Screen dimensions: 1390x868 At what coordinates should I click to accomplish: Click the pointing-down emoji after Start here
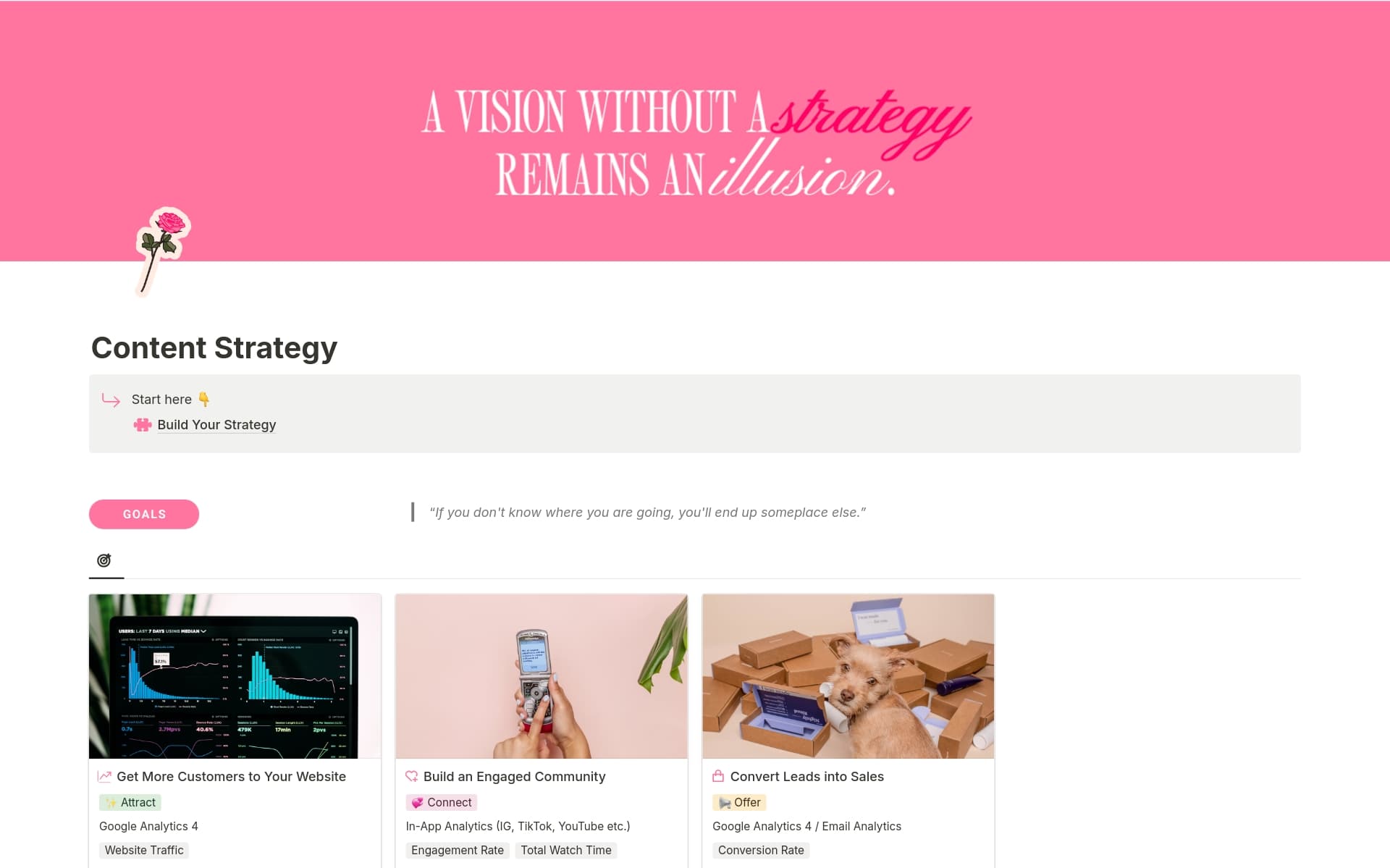204,400
